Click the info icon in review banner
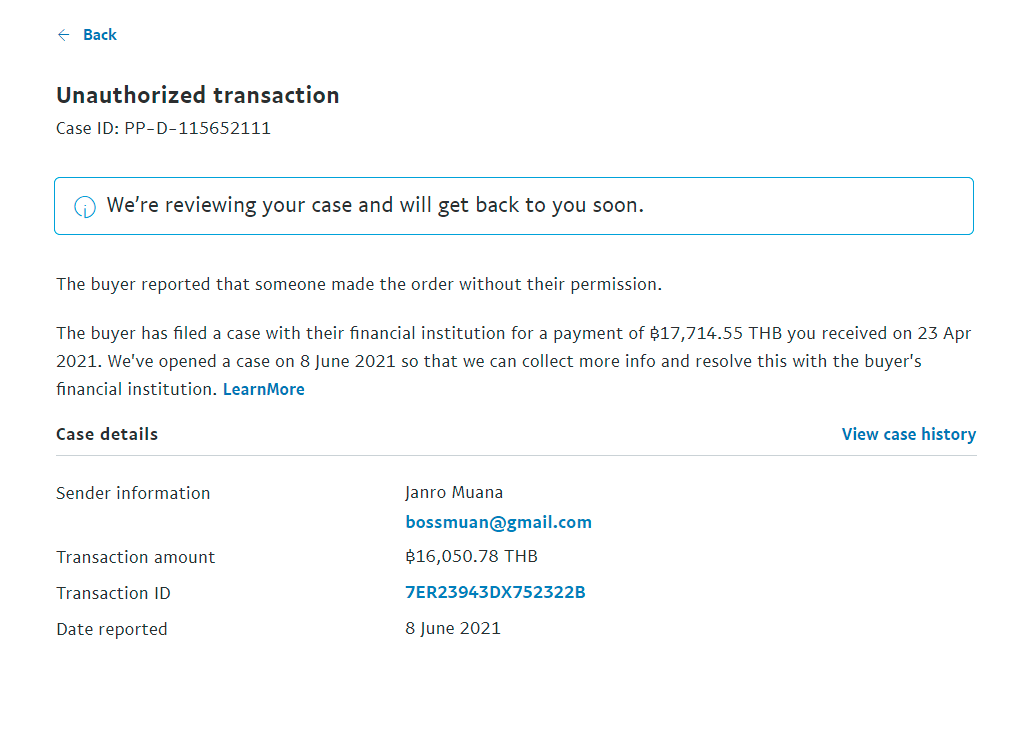The width and height of the screenshot is (1011, 749). tap(85, 207)
